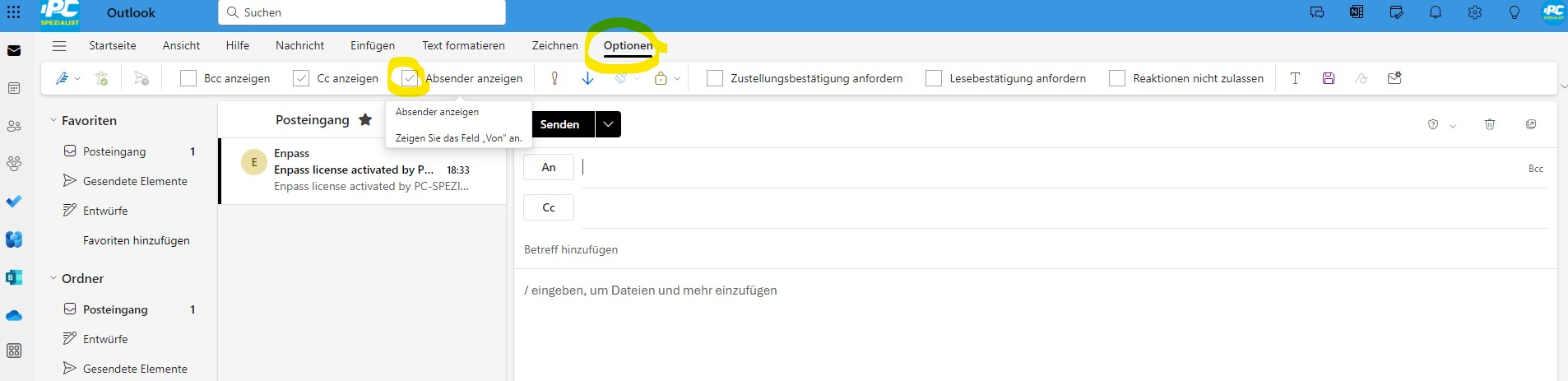The width and height of the screenshot is (1568, 381).
Task: Collapse the Favoriten folder group
Action: [x=53, y=120]
